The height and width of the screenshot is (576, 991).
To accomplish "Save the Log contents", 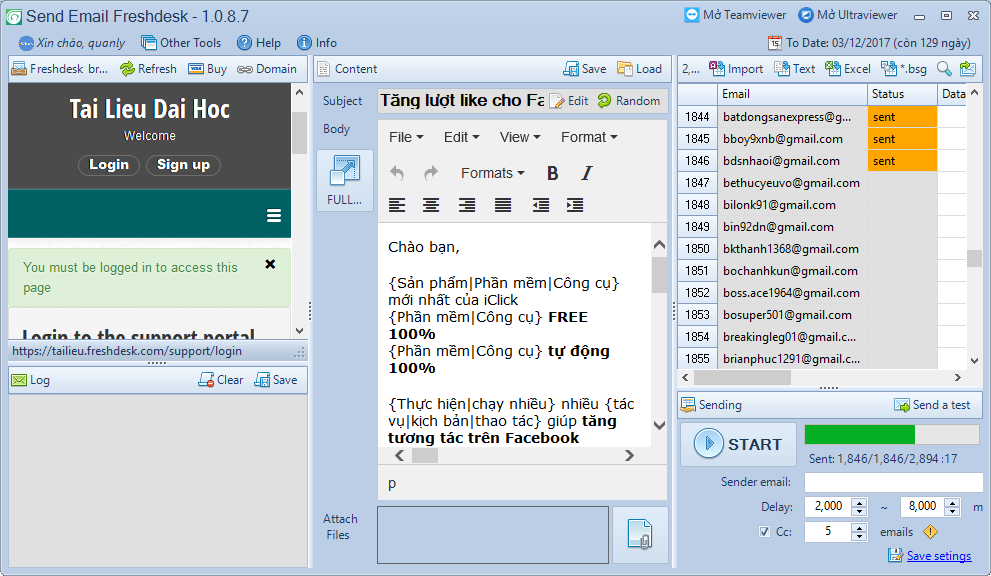I will click(276, 380).
